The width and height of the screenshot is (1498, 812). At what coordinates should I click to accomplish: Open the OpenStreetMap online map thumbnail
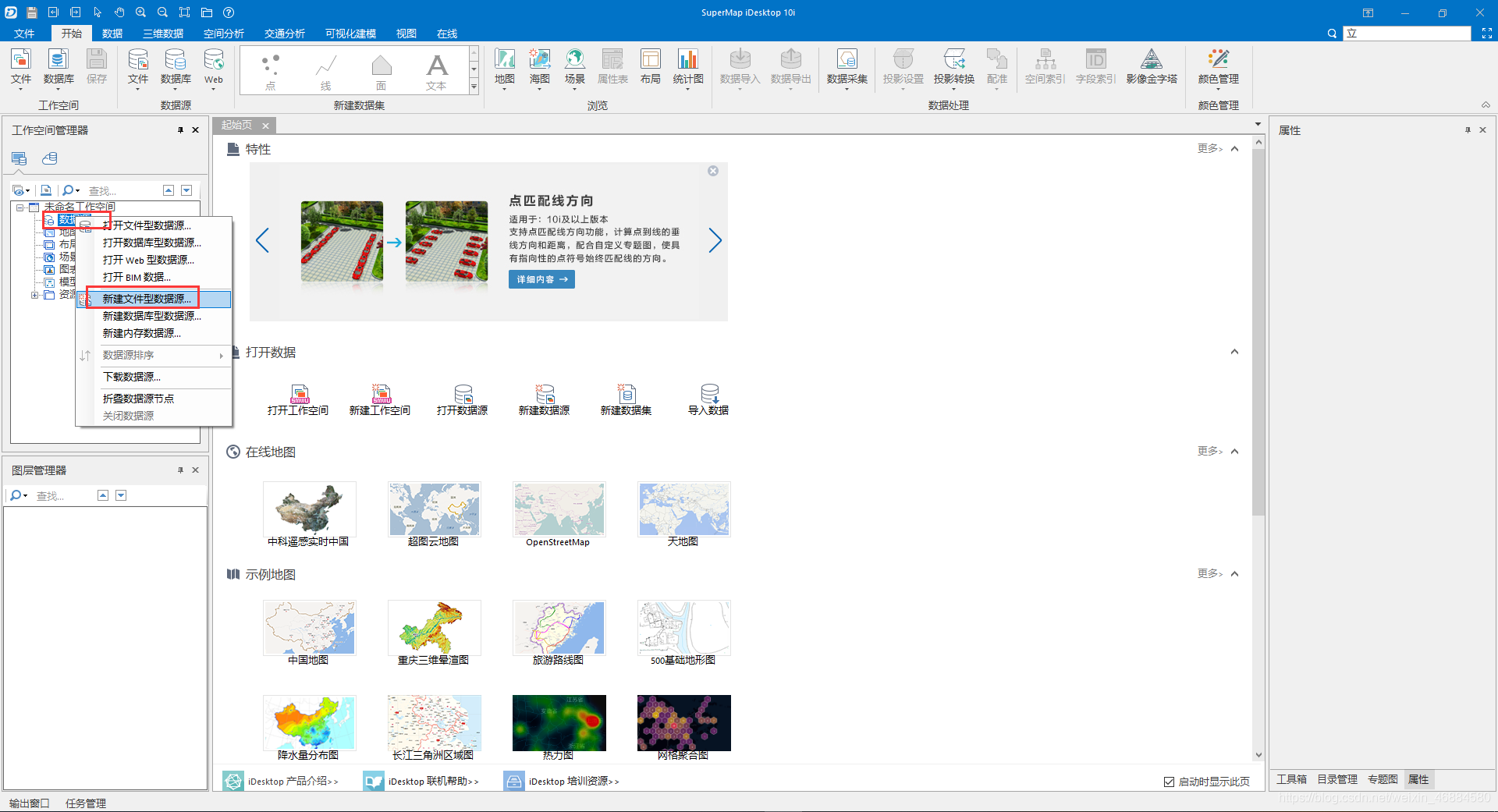point(559,509)
